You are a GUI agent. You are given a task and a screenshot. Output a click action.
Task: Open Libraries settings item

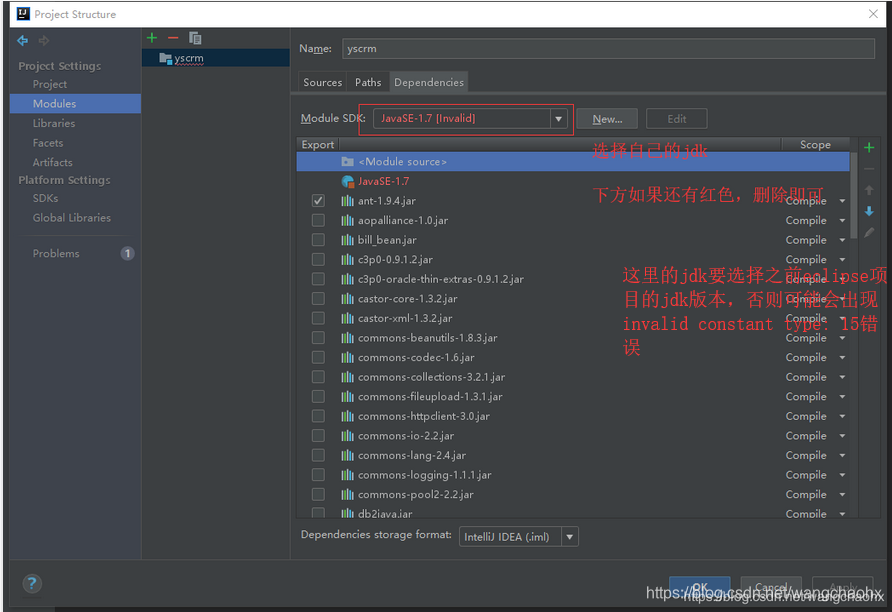(53, 123)
